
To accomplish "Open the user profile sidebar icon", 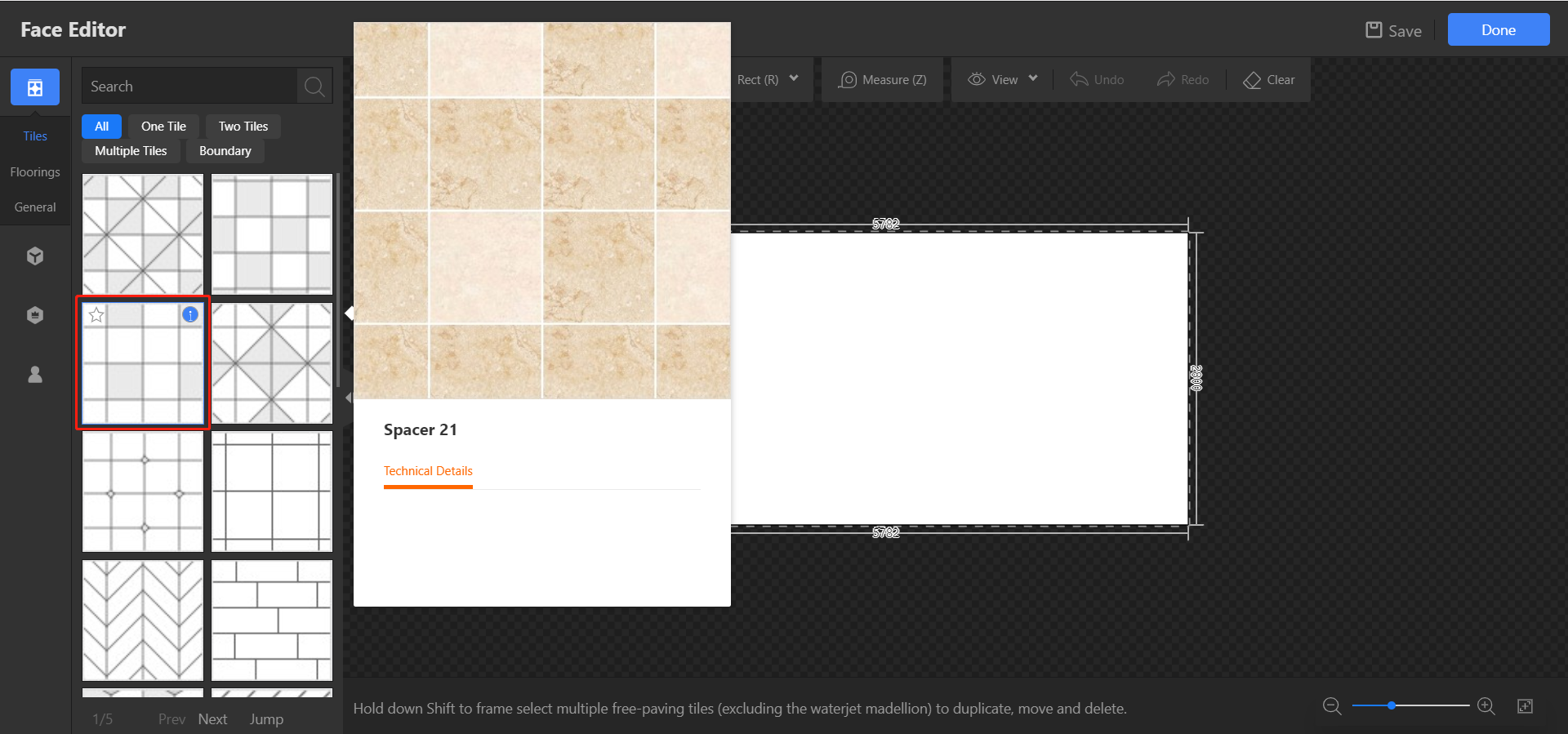I will coord(34,374).
